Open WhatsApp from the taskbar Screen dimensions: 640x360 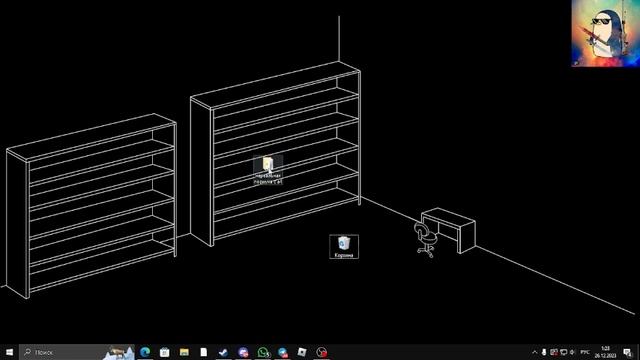click(263, 352)
